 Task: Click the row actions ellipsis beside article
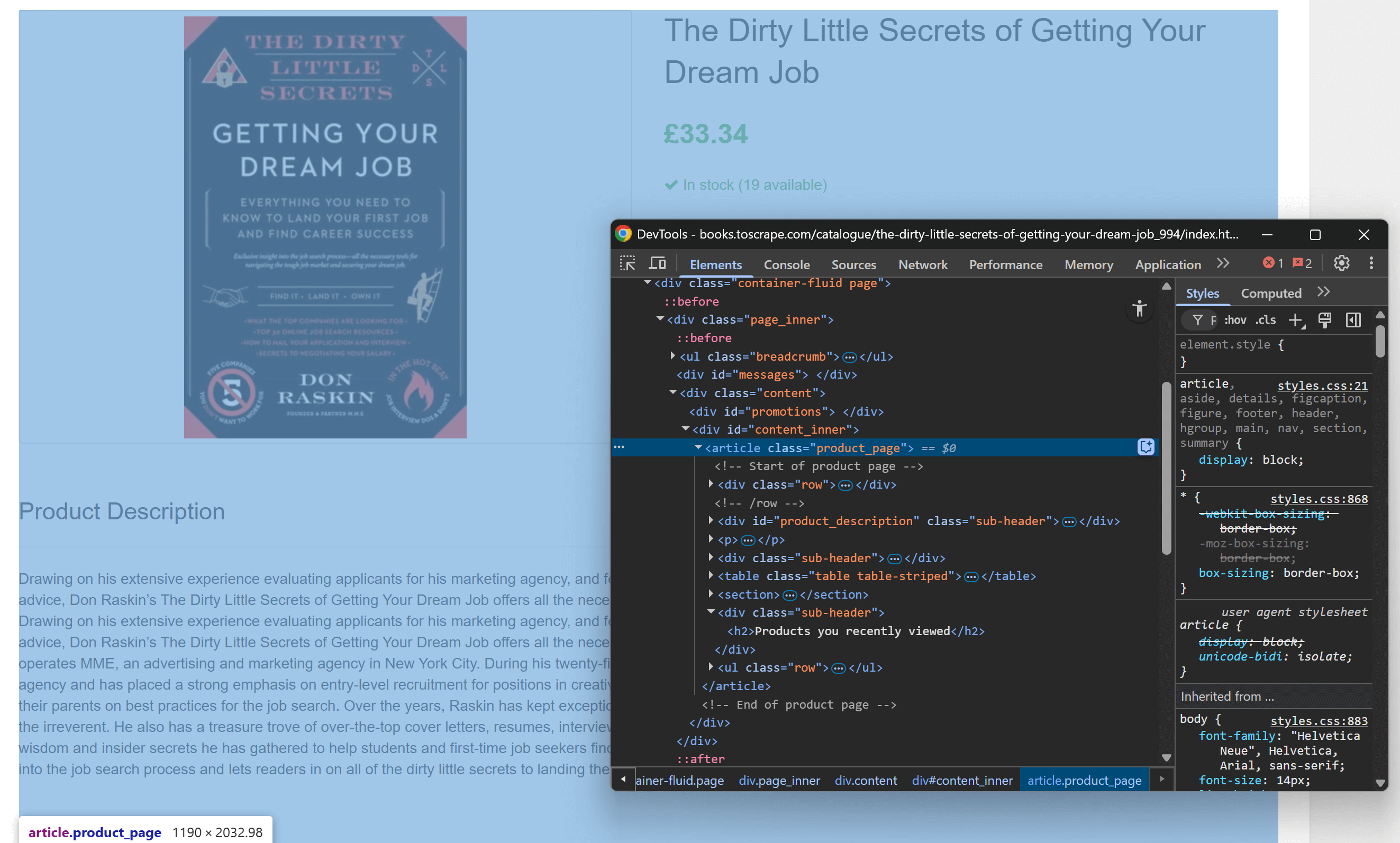pyautogui.click(x=620, y=447)
